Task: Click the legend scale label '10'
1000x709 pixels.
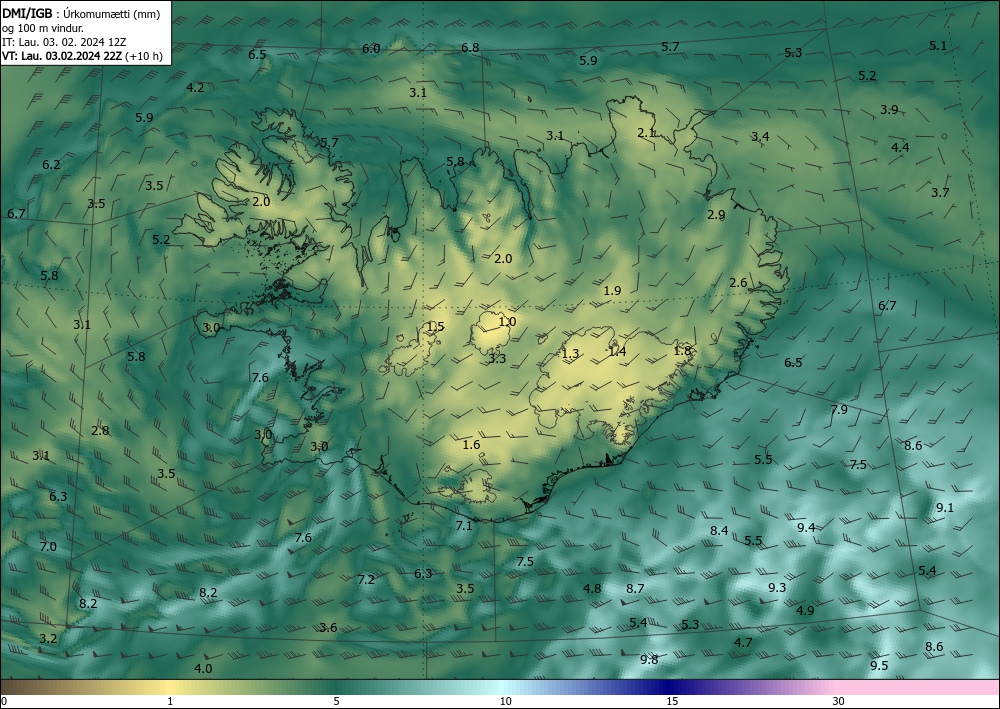Action: tap(505, 701)
